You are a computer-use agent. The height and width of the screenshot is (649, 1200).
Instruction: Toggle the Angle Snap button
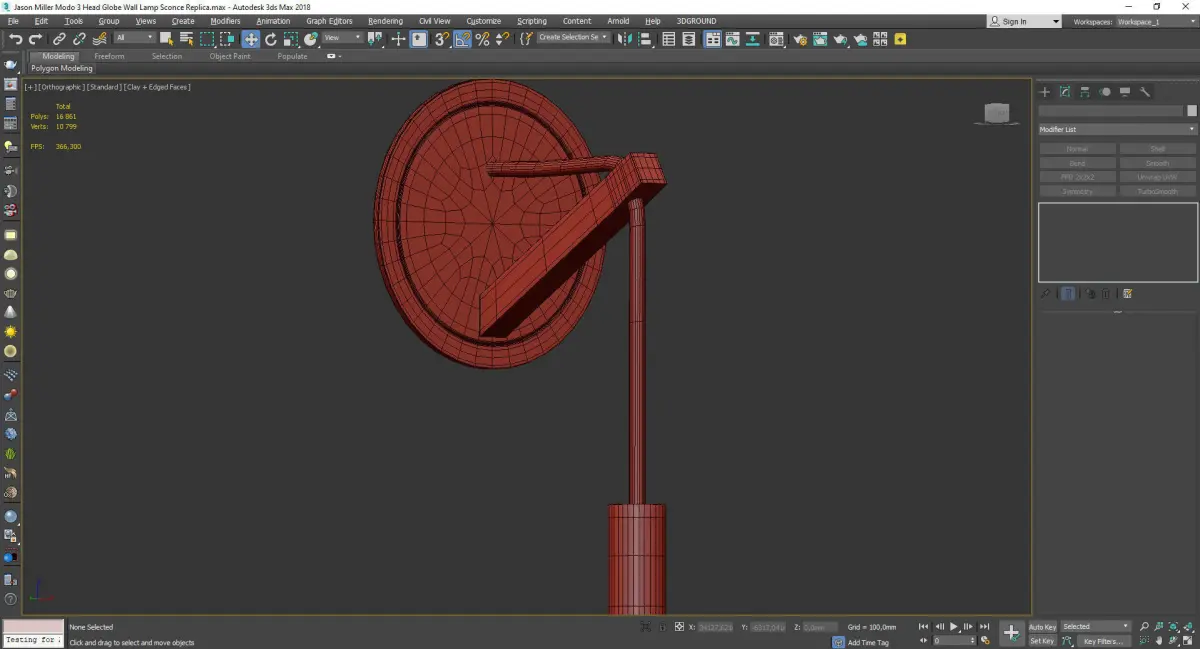click(x=462, y=39)
